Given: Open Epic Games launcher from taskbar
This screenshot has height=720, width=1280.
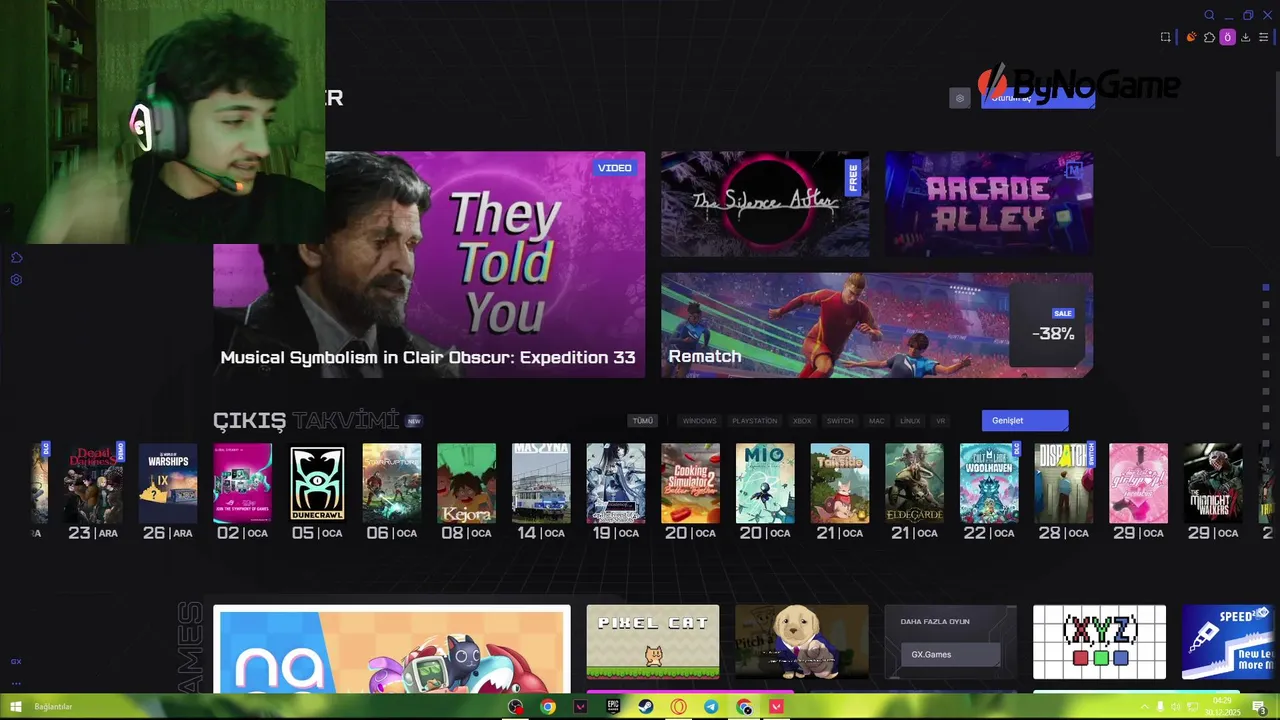Looking at the screenshot, I should click(613, 707).
